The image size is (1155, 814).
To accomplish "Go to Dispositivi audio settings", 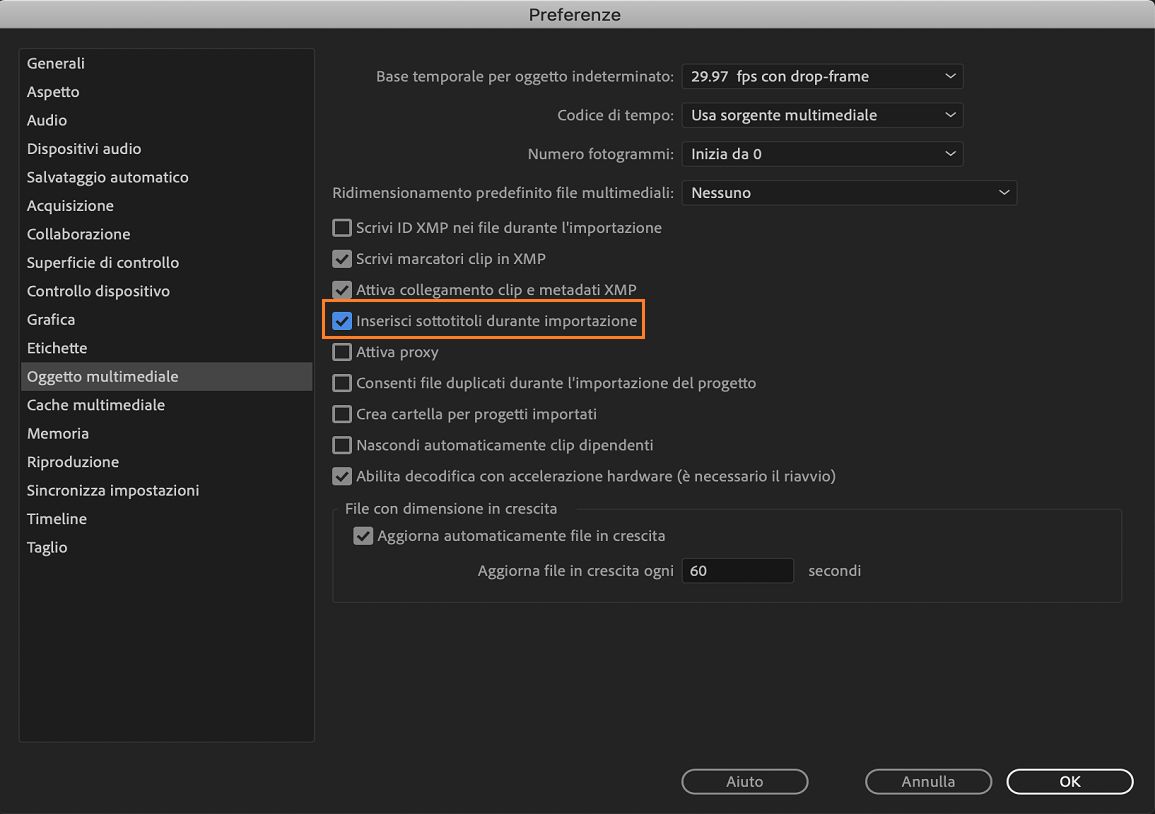I will [166, 149].
